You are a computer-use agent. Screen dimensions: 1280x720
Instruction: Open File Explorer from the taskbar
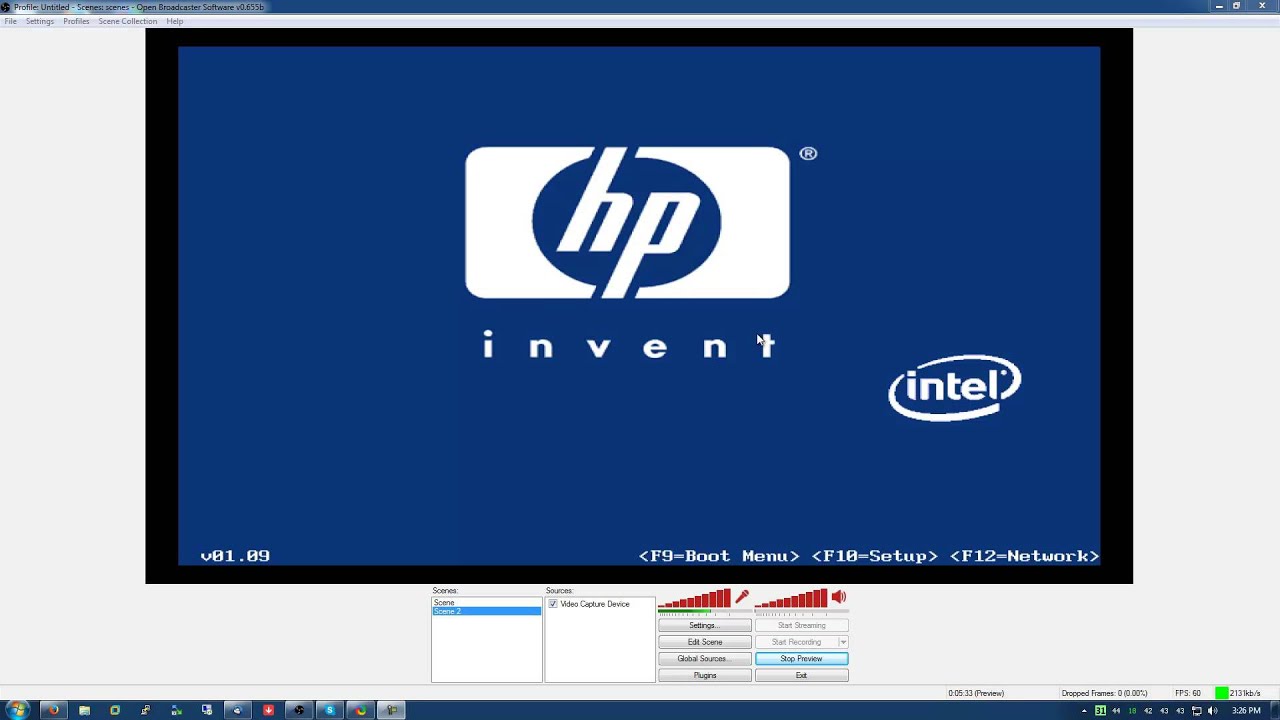click(x=84, y=710)
